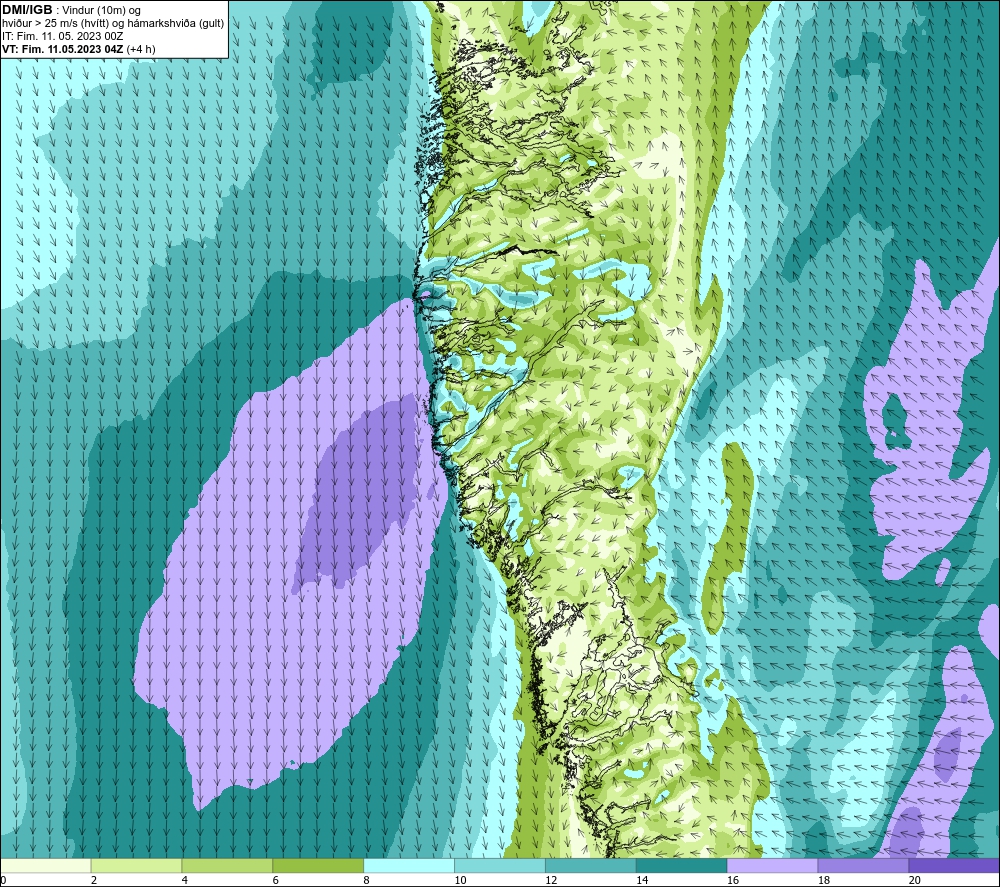1000x887 pixels.
Task: Click the legend scale label "2"
Action: (x=94, y=881)
